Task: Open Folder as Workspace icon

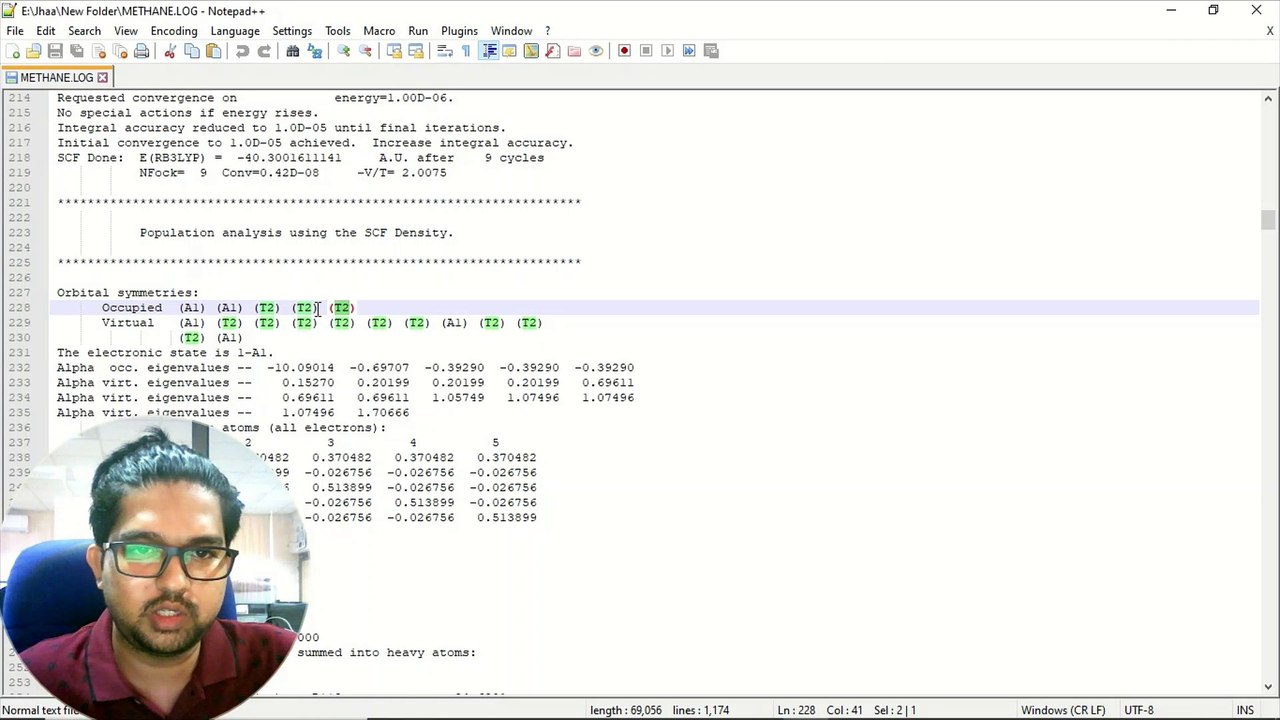Action: (x=574, y=51)
